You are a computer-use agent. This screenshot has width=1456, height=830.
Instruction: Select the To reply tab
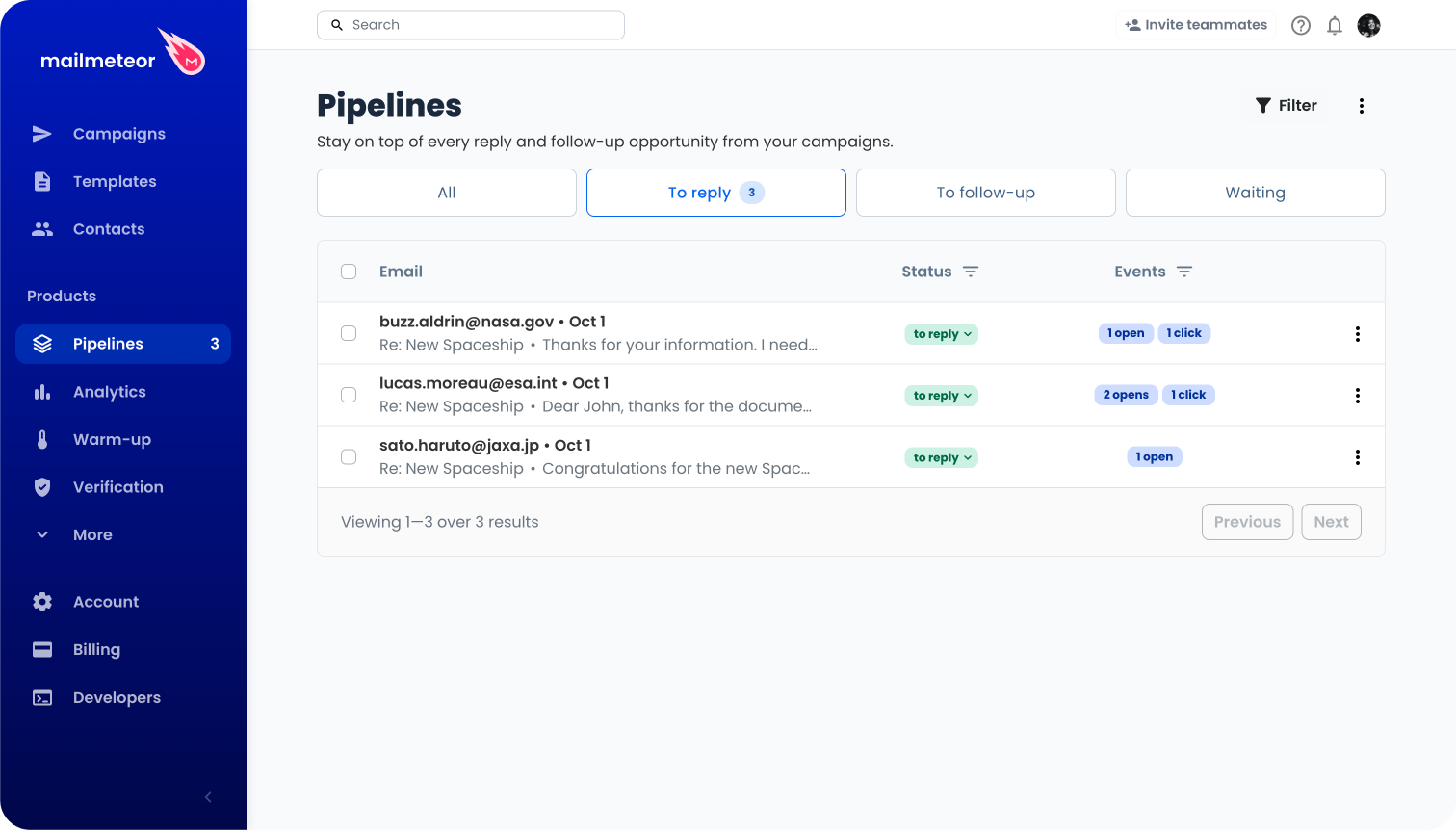pos(716,193)
